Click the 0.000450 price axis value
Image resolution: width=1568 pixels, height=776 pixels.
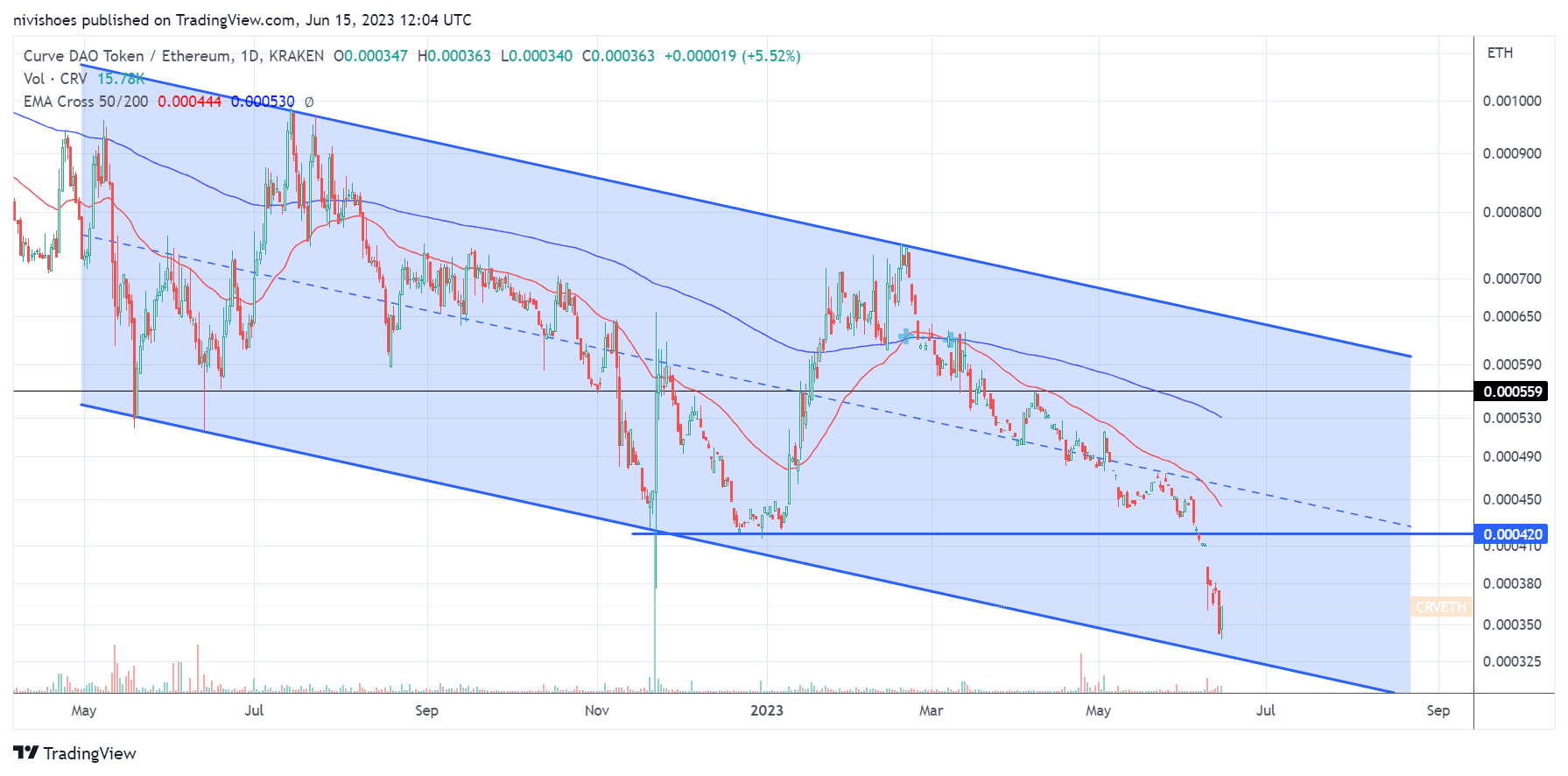(1512, 499)
